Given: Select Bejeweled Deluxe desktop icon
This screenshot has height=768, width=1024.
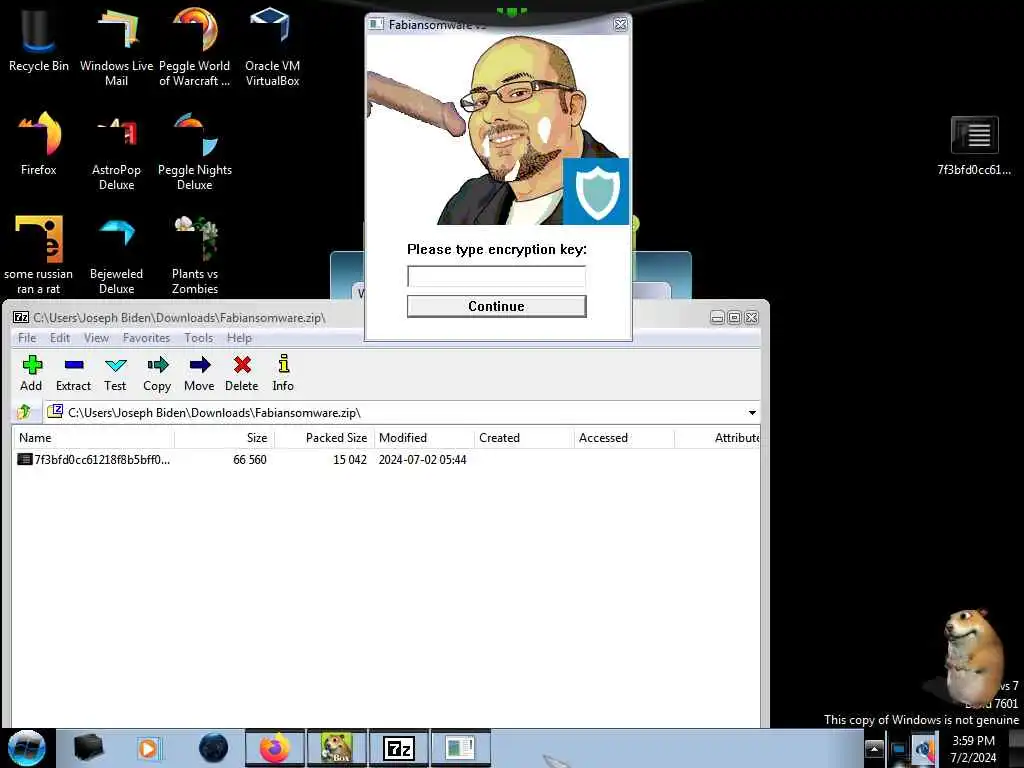Looking at the screenshot, I should point(116,255).
